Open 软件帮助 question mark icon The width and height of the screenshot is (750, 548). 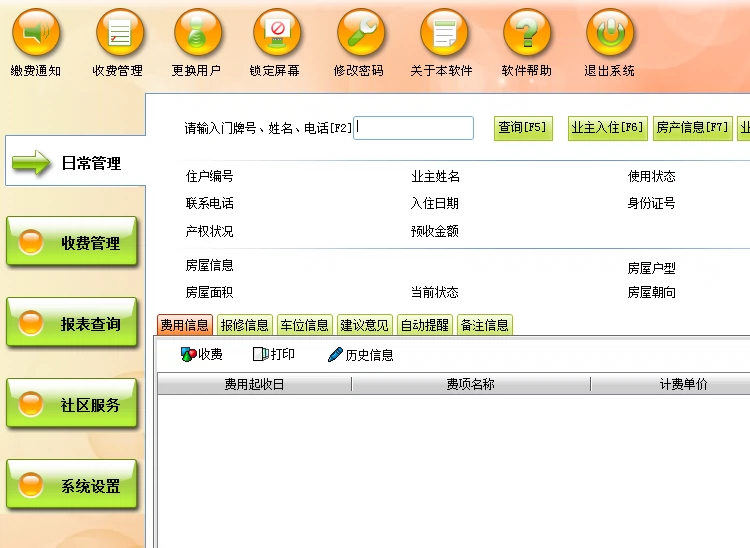pyautogui.click(x=527, y=33)
